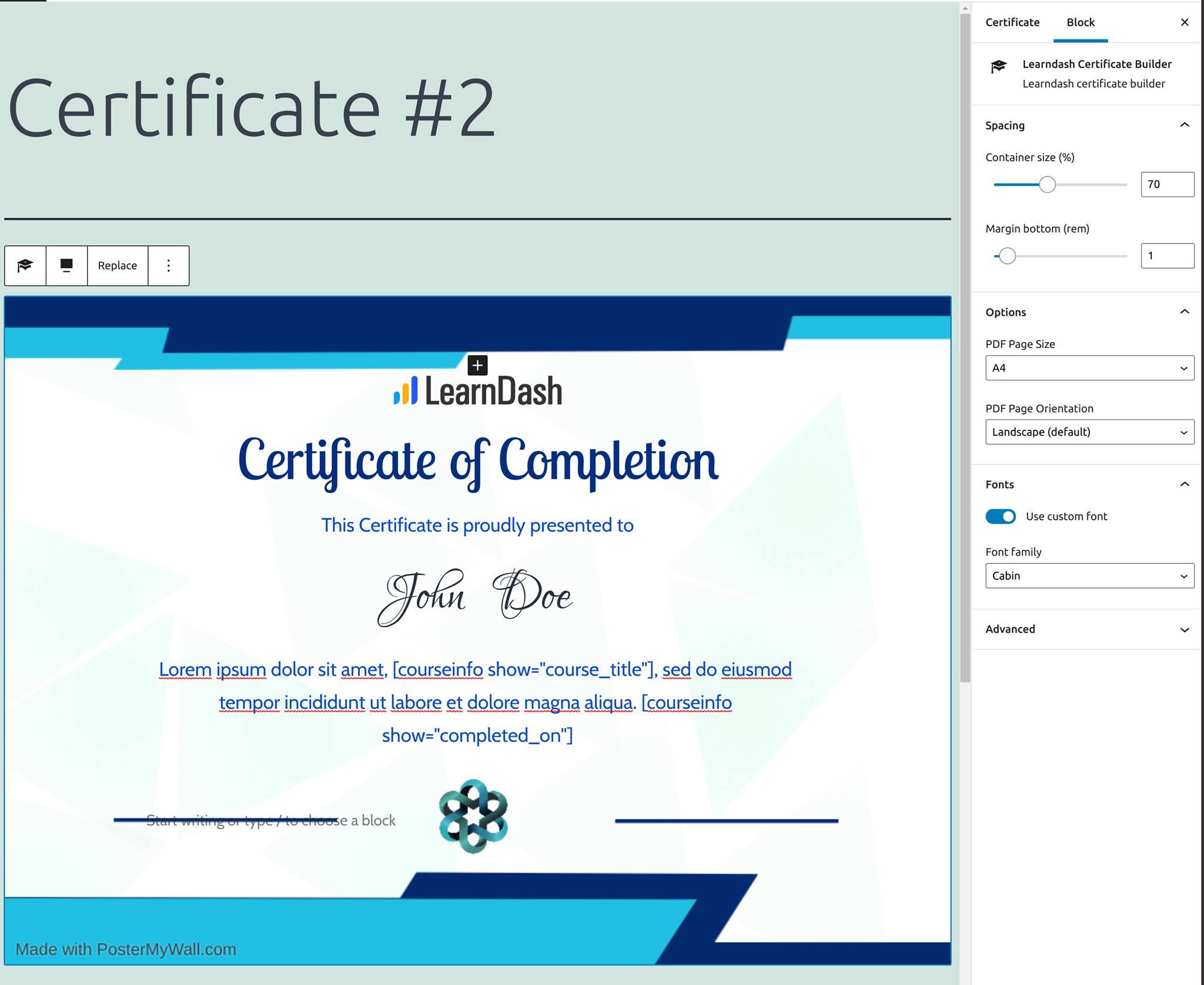The width and height of the screenshot is (1204, 985).
Task: Open the PDF Page Orientation dropdown
Action: pyautogui.click(x=1089, y=432)
